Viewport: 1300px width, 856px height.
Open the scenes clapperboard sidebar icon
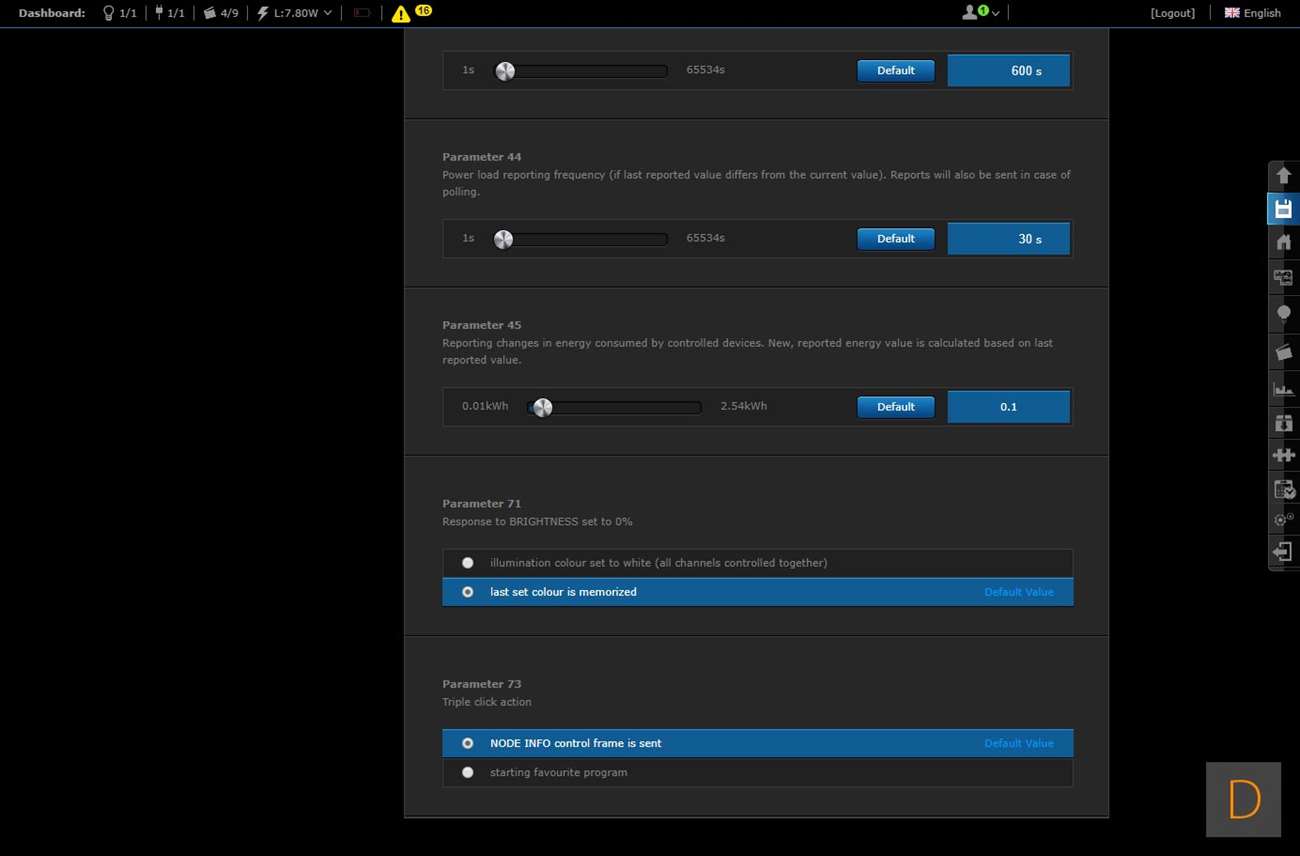1283,352
